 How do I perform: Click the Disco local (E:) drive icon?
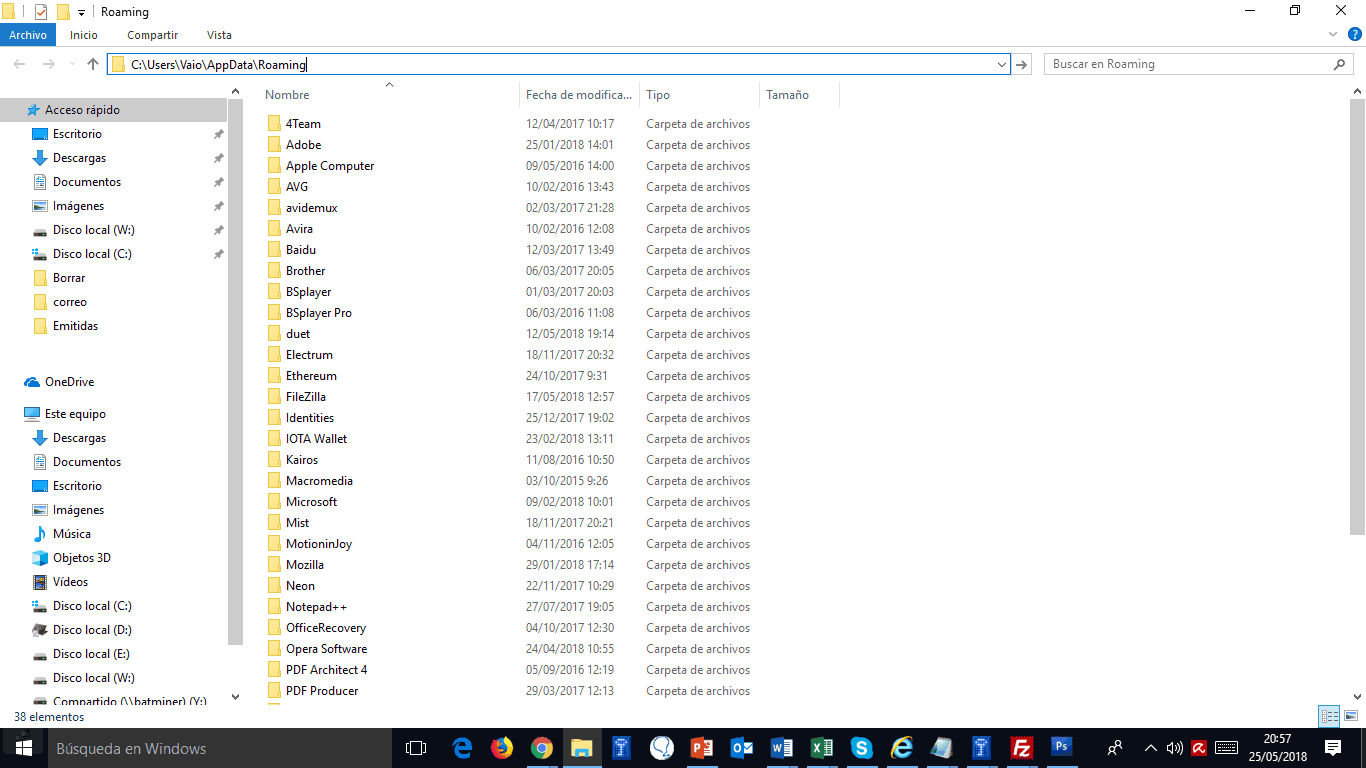(40, 654)
